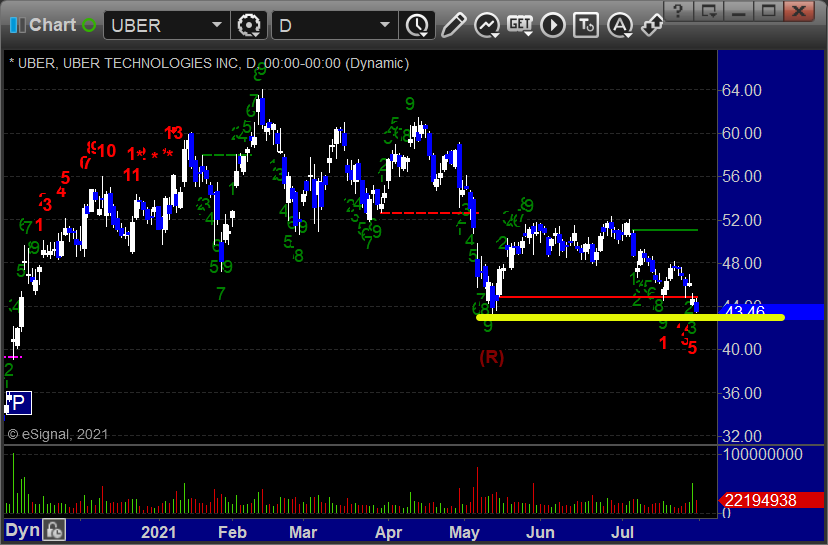Click the 36.00 price axis label
The image size is (828, 545).
[742, 393]
